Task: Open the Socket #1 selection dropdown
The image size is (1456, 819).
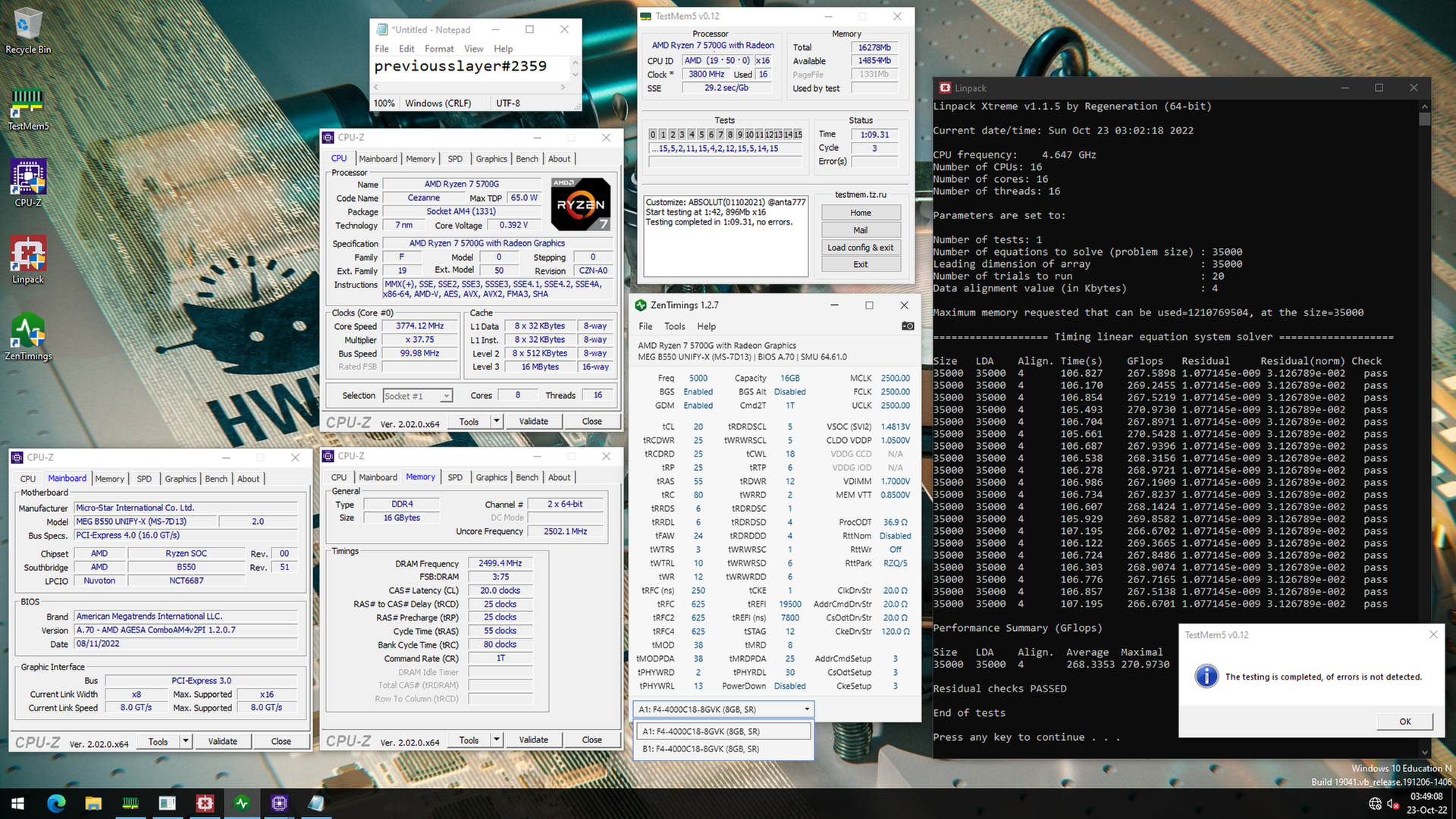Action: (x=446, y=396)
